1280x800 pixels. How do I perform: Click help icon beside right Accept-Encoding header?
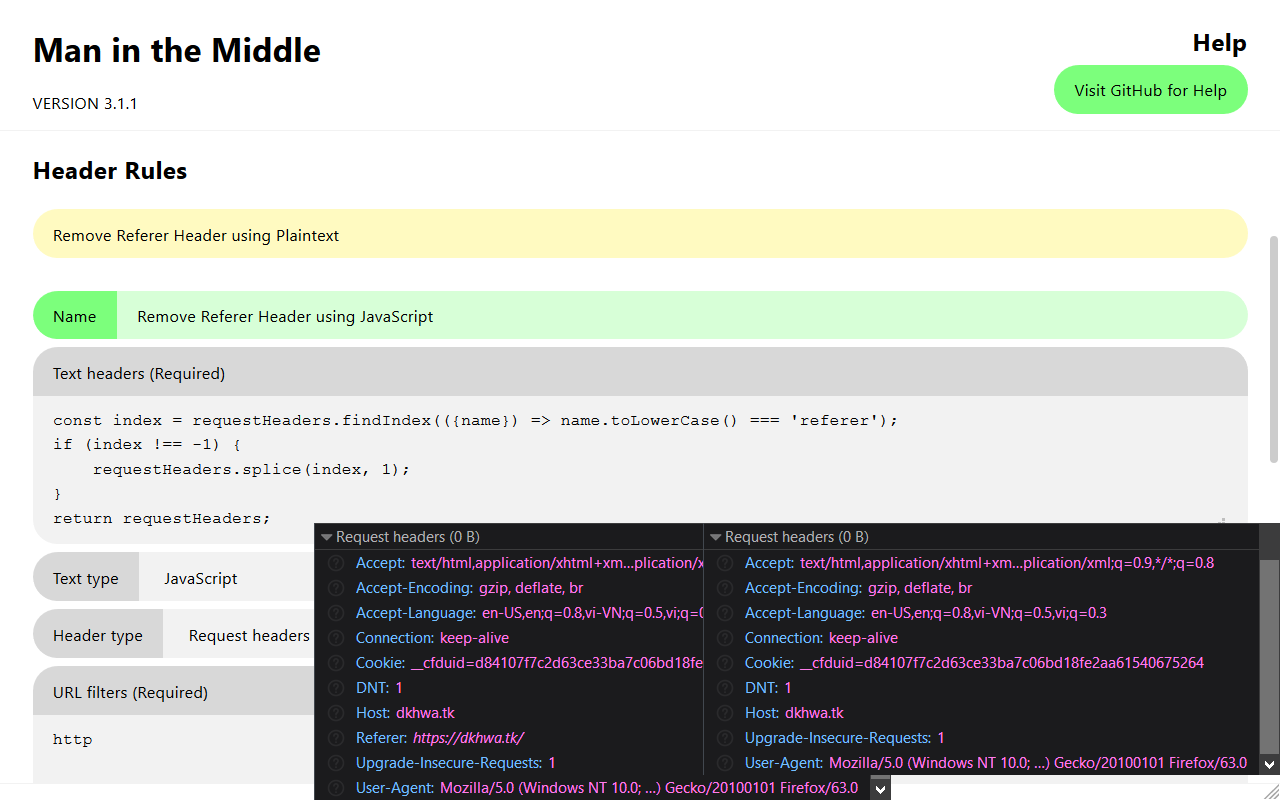(725, 588)
